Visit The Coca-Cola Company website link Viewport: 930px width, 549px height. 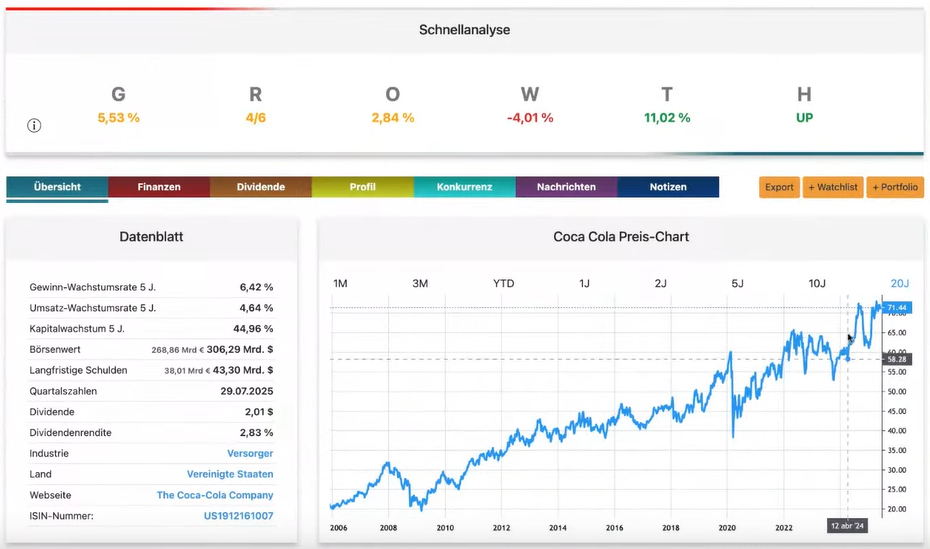tap(215, 495)
